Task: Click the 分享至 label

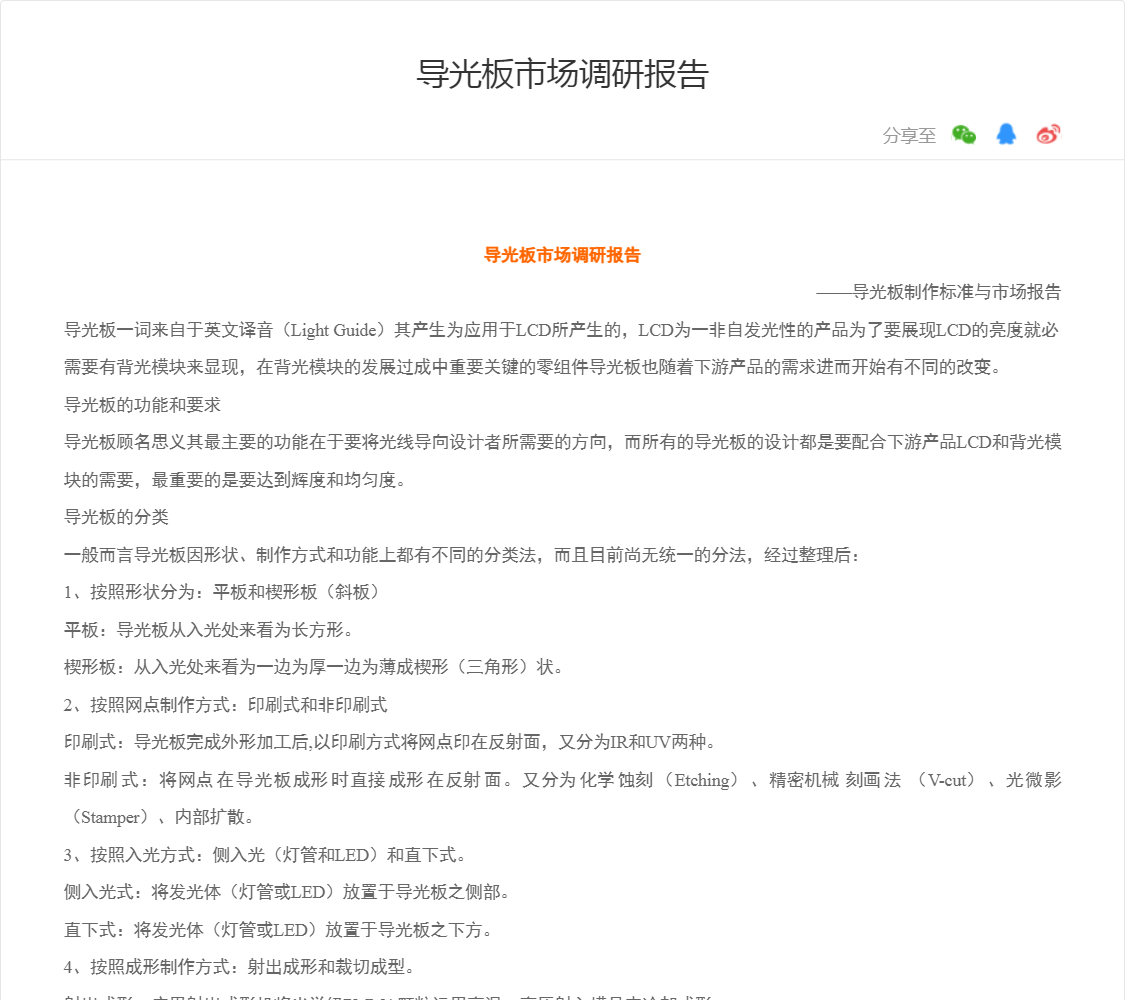Action: click(909, 136)
